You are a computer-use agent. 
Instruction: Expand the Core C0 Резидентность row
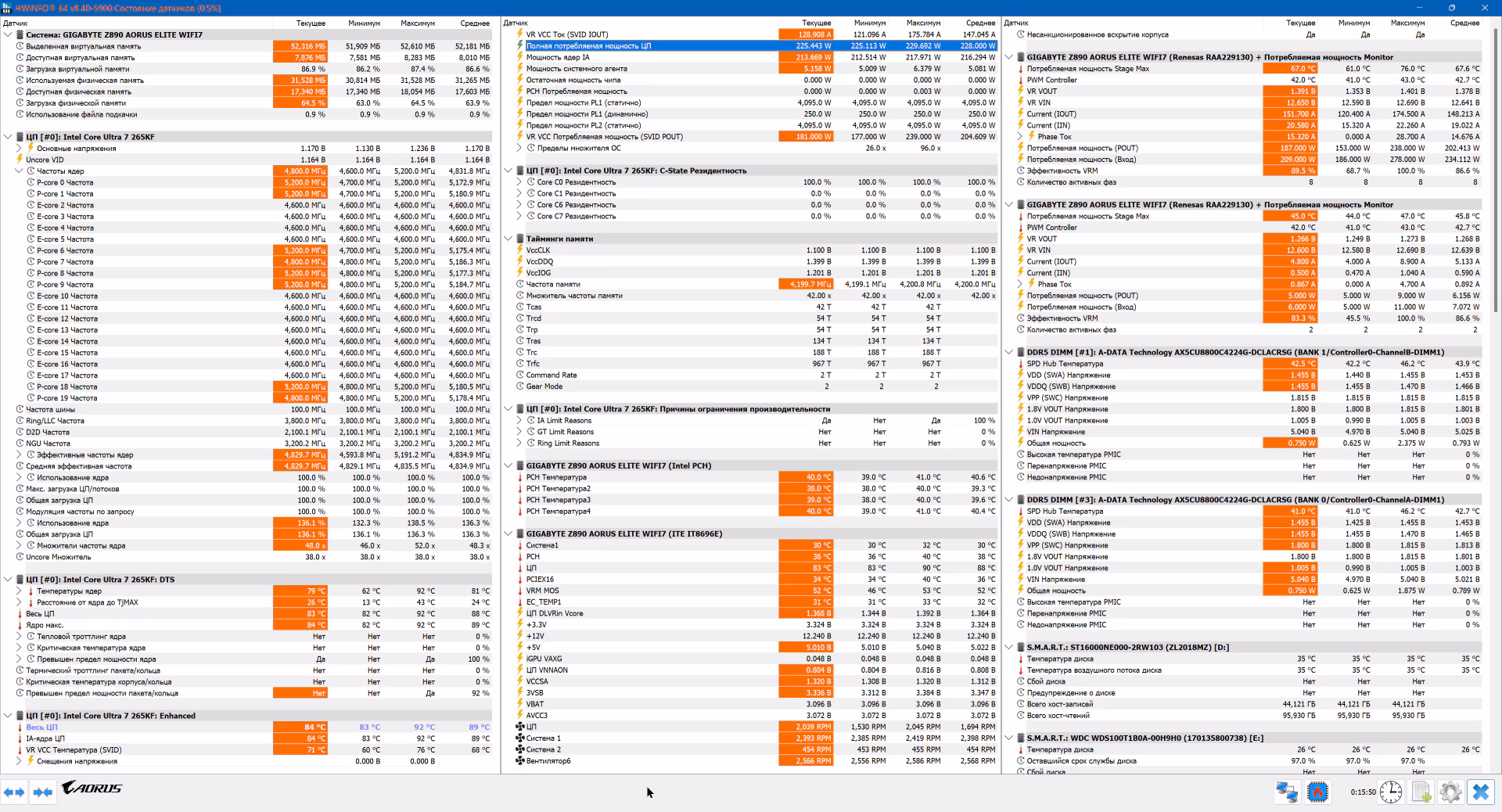[519, 182]
